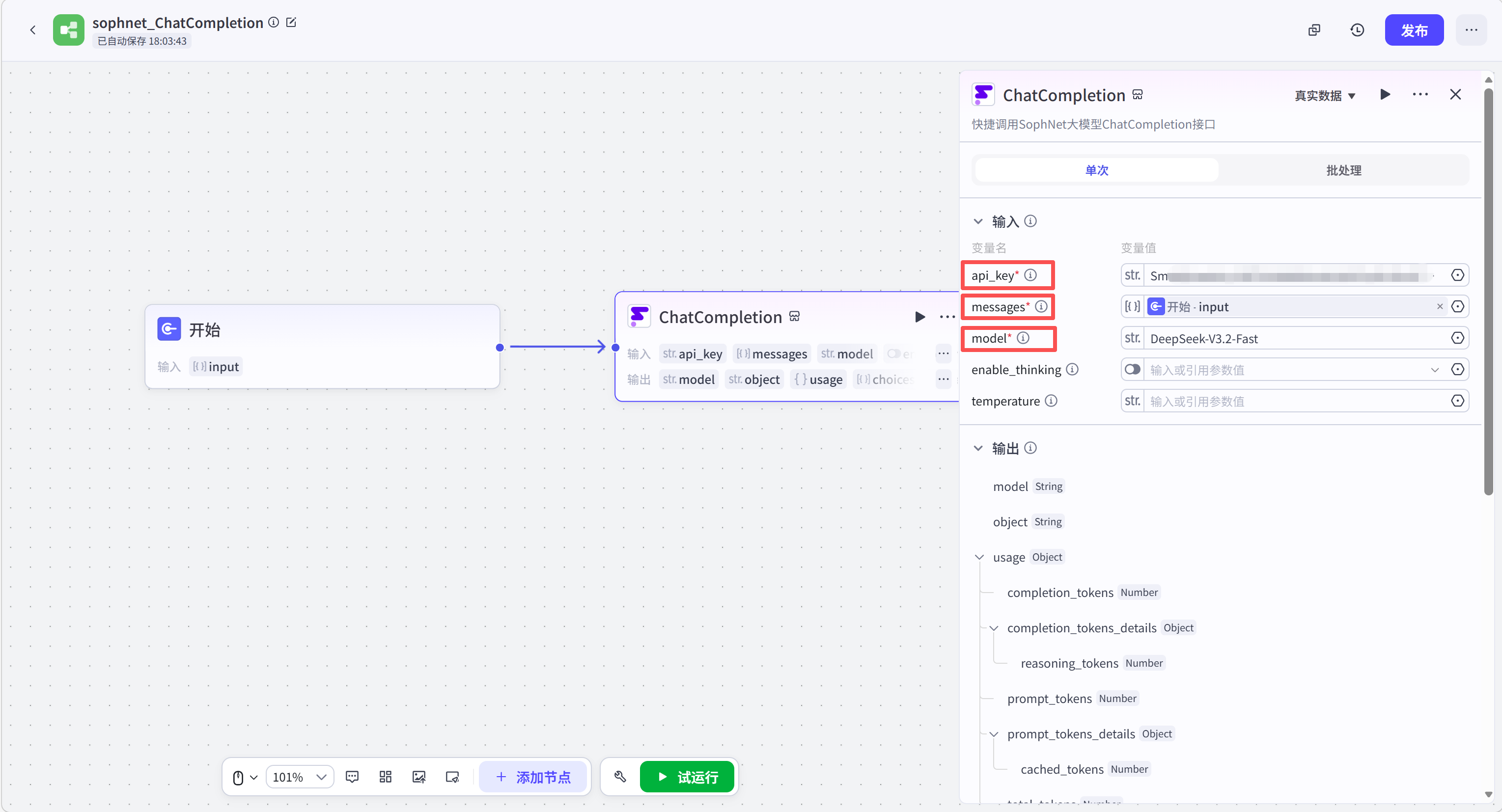Click edit icon next to sophnet_ChatCompletion title

[291, 23]
